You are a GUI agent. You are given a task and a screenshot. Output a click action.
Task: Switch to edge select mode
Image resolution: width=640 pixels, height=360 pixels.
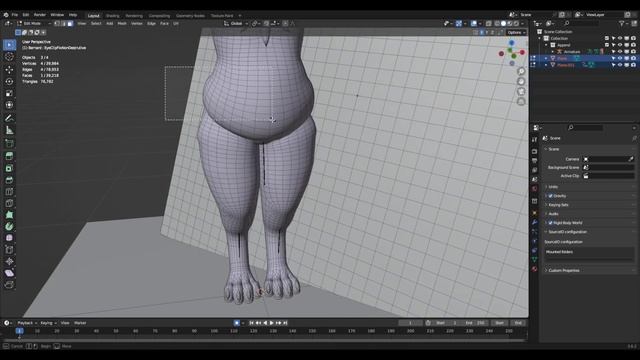click(64, 24)
